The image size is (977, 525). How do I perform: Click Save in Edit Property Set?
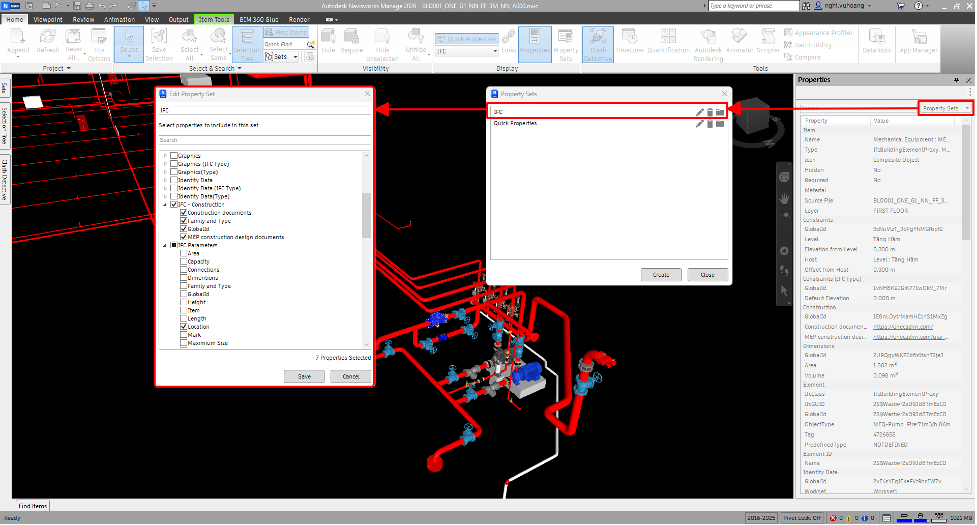304,376
